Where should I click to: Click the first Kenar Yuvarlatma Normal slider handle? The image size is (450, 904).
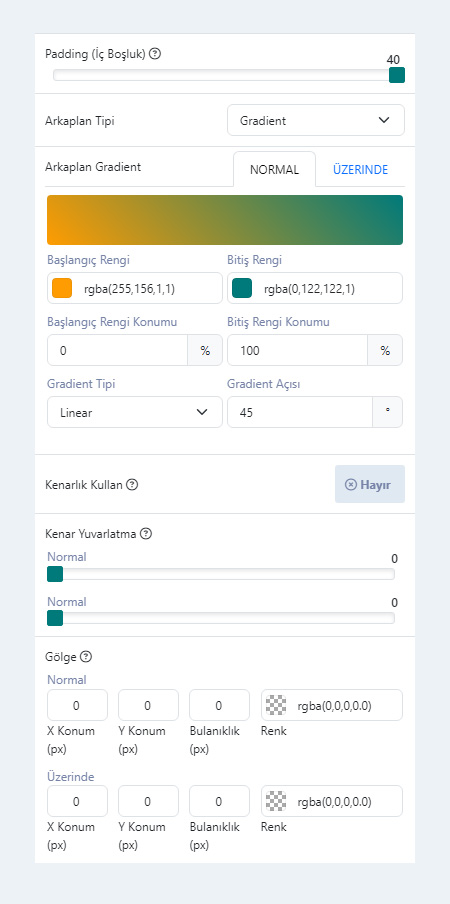pos(55,574)
